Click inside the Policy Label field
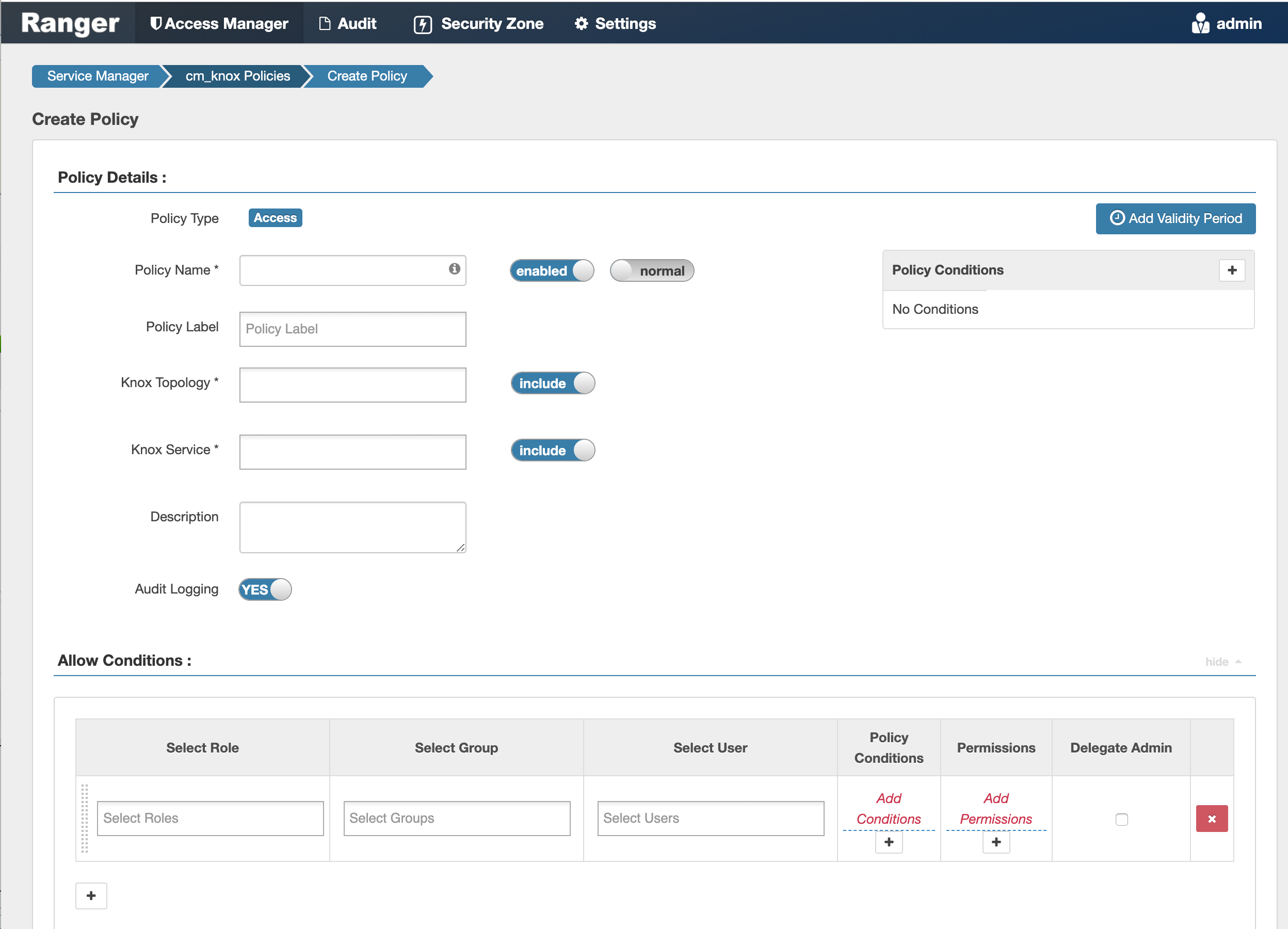The width and height of the screenshot is (1288, 929). tap(352, 329)
